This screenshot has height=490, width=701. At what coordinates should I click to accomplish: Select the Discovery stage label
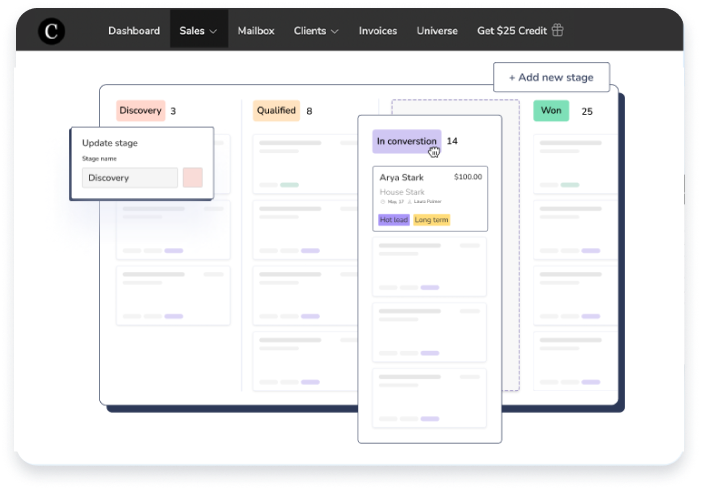(140, 111)
